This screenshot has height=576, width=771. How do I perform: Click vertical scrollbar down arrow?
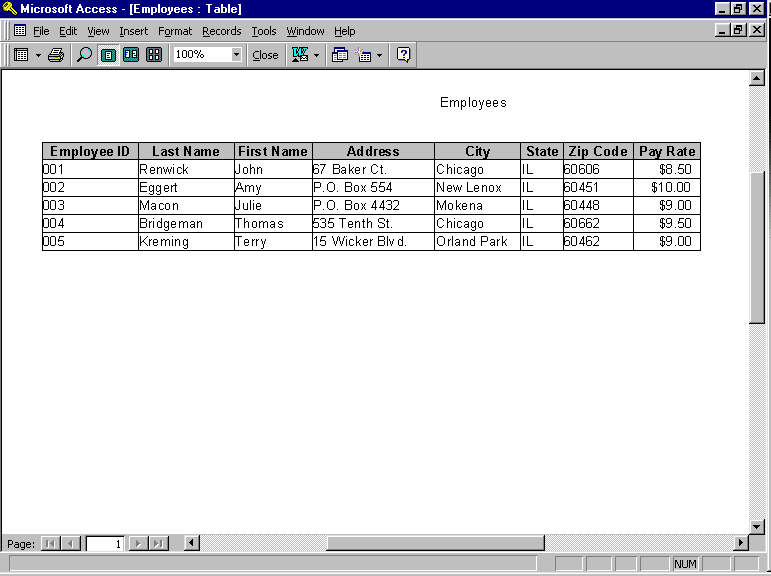tap(757, 526)
